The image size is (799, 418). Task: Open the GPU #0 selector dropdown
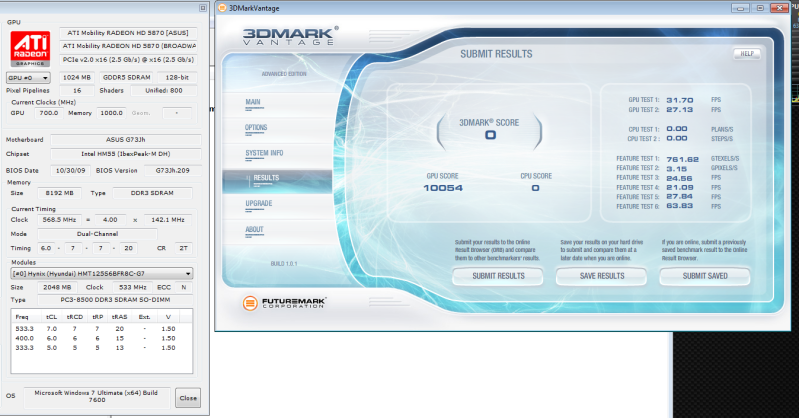click(28, 77)
